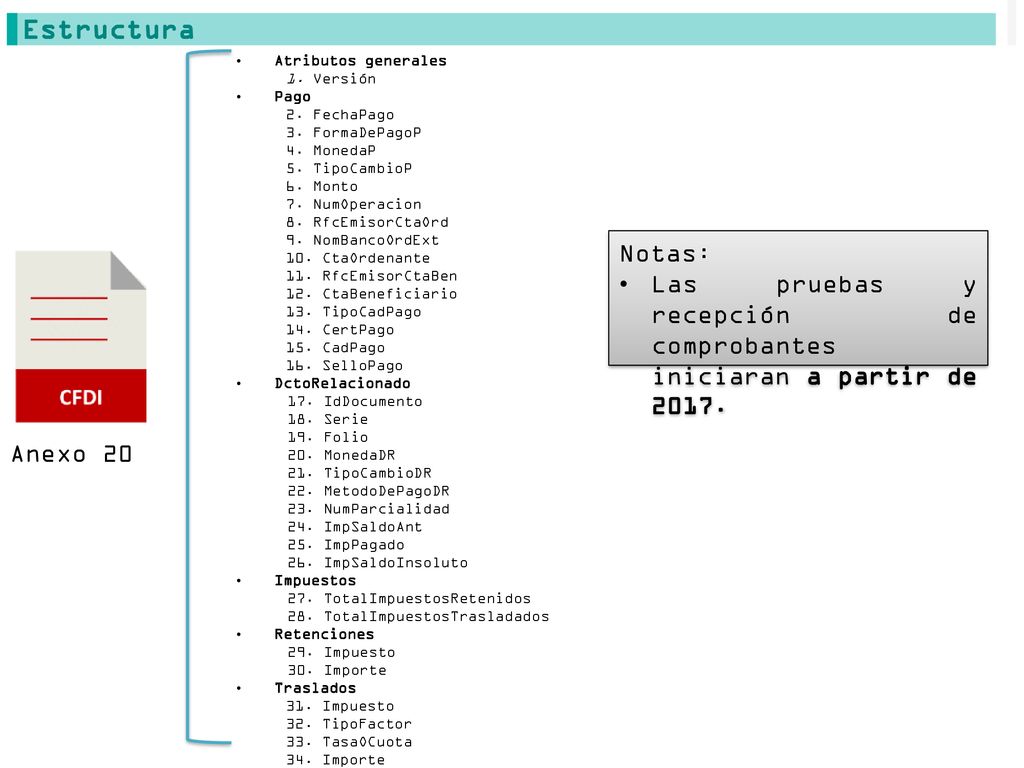
Task: Click the Notas: label in gray box
Action: 664,253
